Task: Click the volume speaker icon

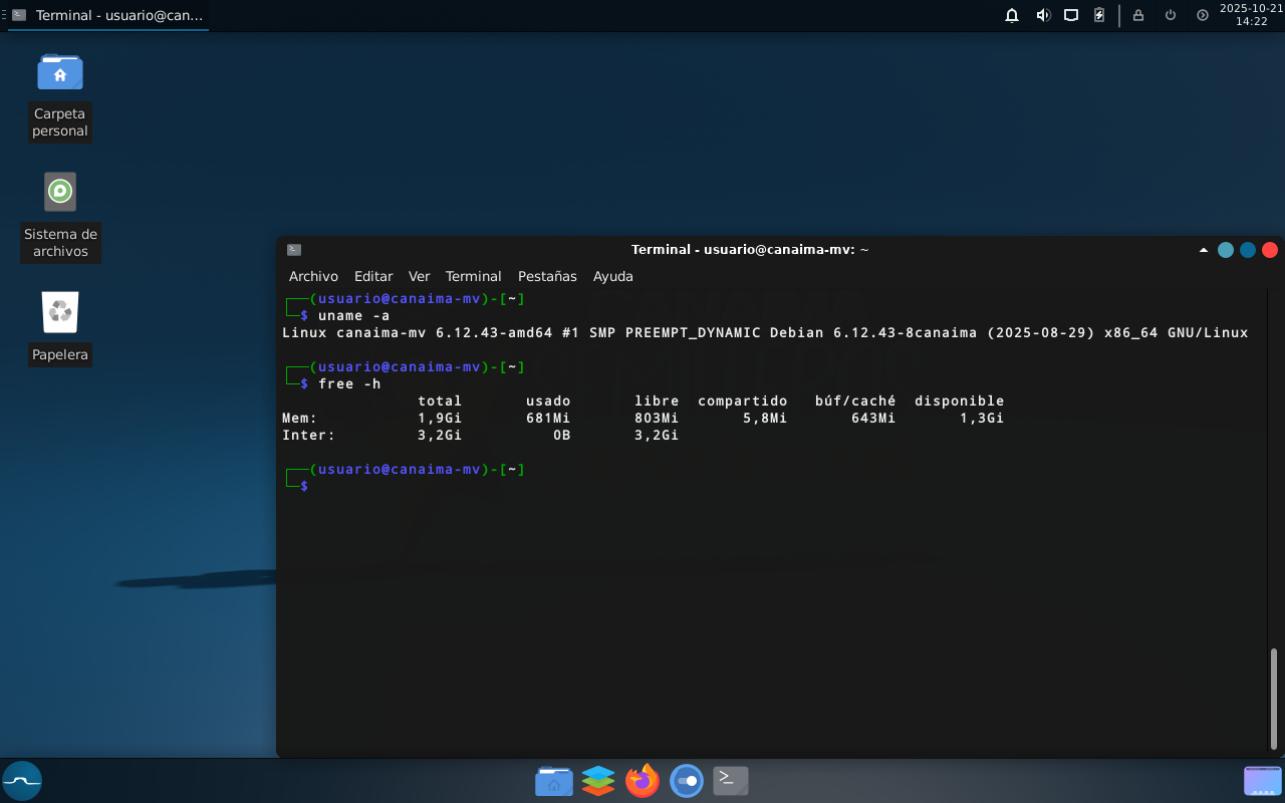Action: click(x=1043, y=15)
